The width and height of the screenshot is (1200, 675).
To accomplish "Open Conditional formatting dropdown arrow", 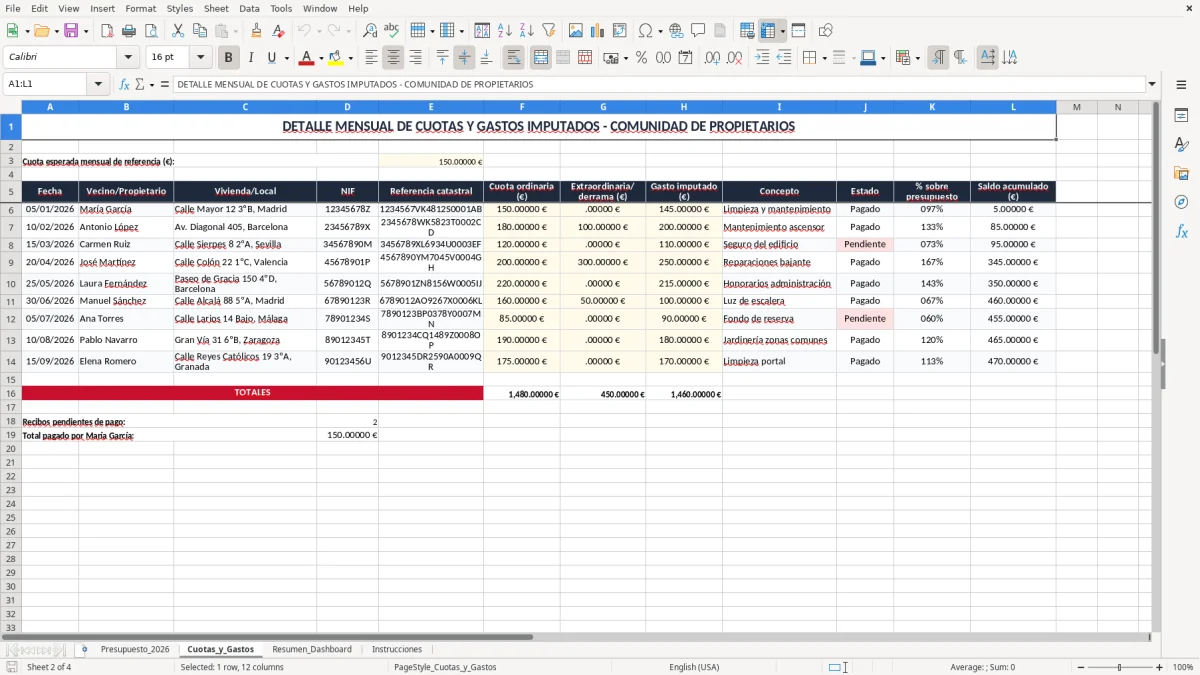I will 918,58.
